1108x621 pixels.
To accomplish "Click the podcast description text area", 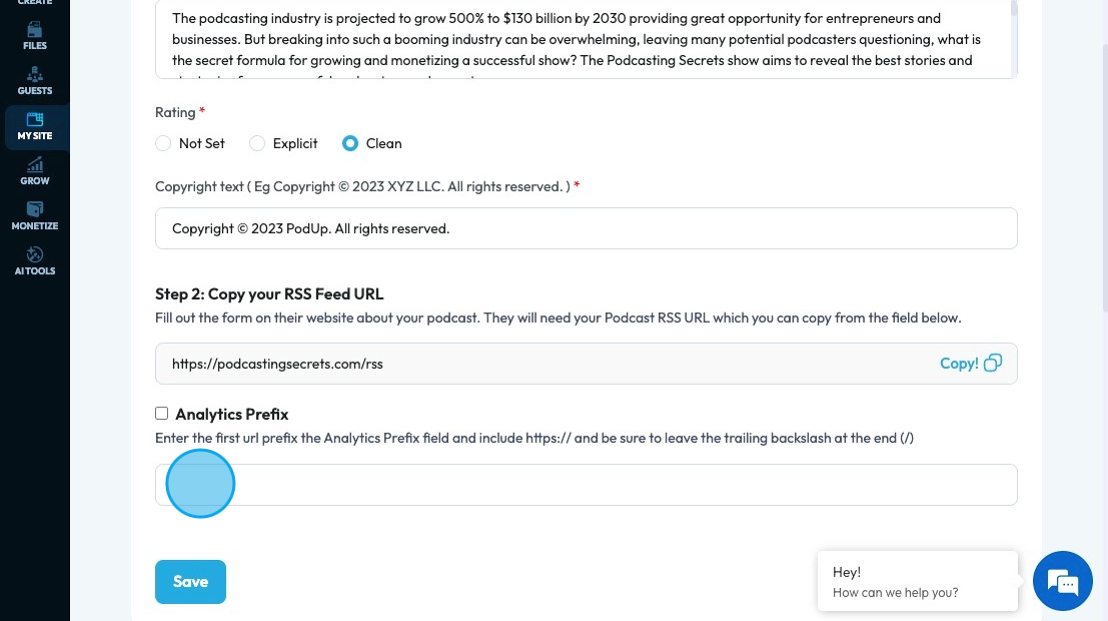I will [x=580, y=40].
